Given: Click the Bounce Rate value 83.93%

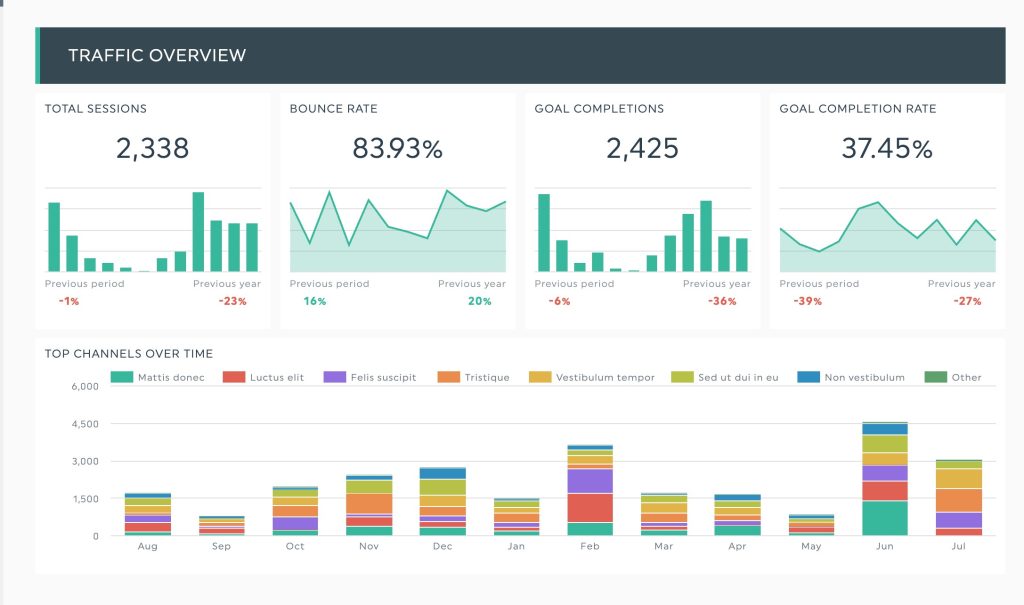Looking at the screenshot, I should pyautogui.click(x=397, y=149).
